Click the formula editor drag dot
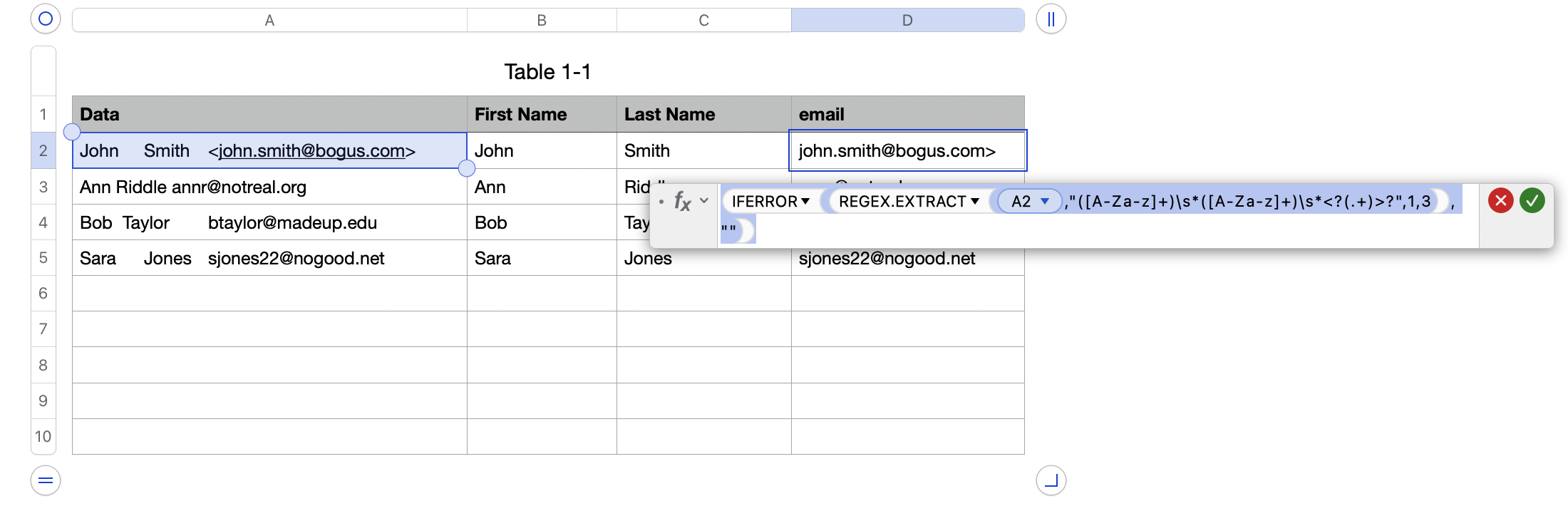 click(x=661, y=202)
